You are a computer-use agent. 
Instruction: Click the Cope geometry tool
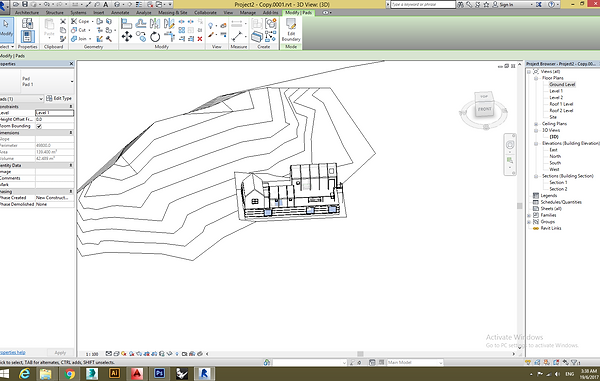point(80,21)
